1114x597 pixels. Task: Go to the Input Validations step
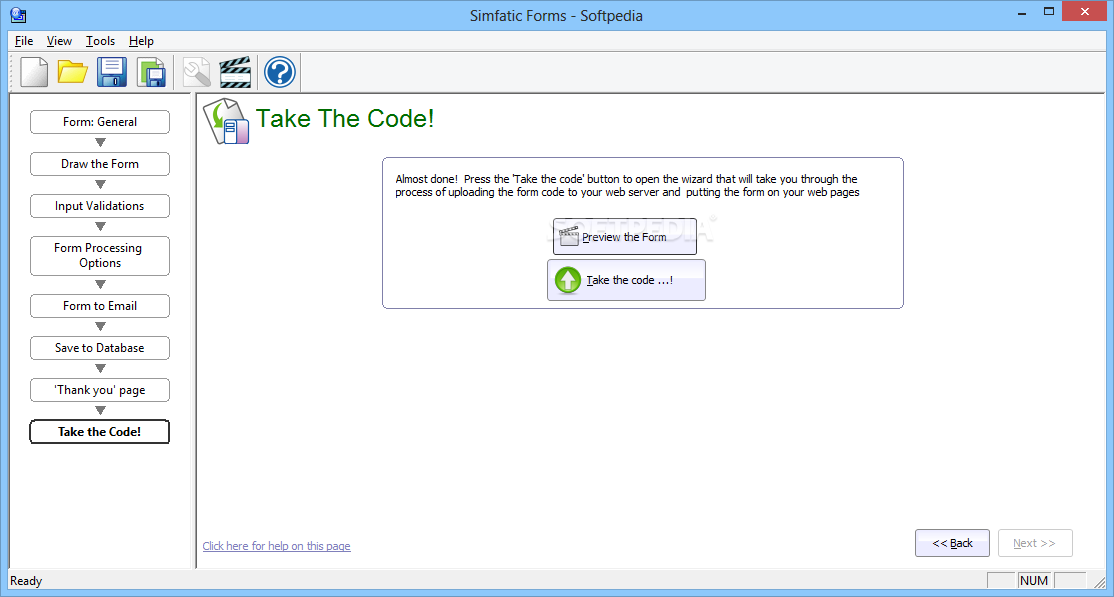coord(99,205)
